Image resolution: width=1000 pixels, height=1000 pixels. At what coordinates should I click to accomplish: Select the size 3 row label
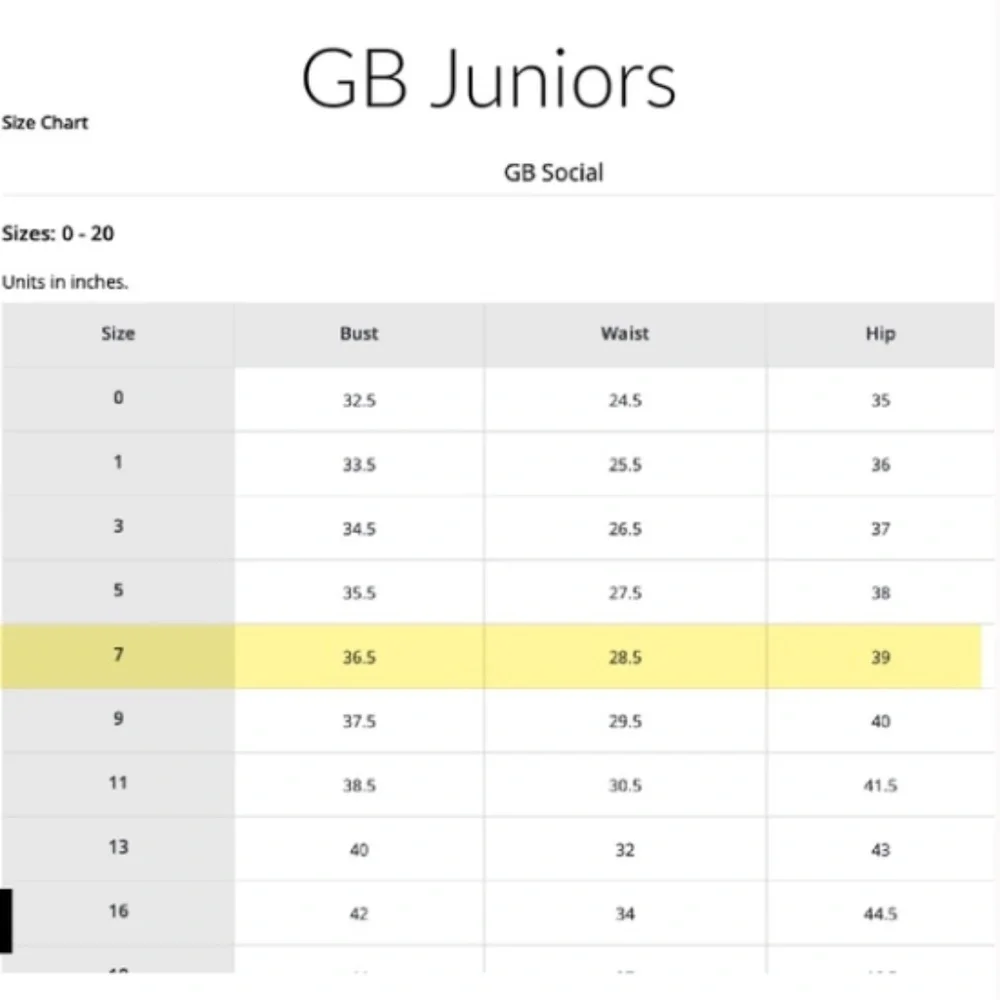tap(118, 526)
